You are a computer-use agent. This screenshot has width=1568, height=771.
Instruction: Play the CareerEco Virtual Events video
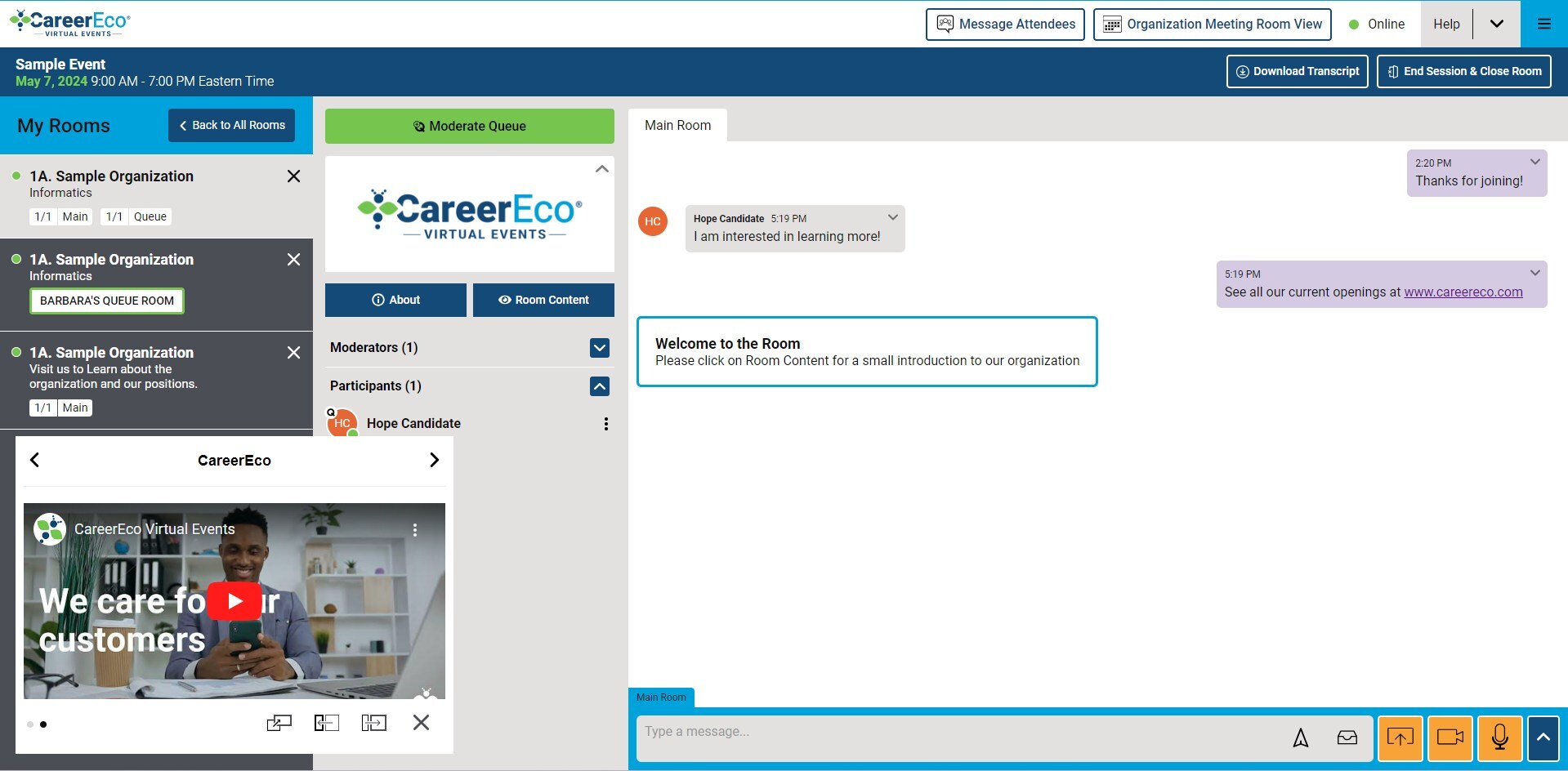pyautogui.click(x=235, y=601)
